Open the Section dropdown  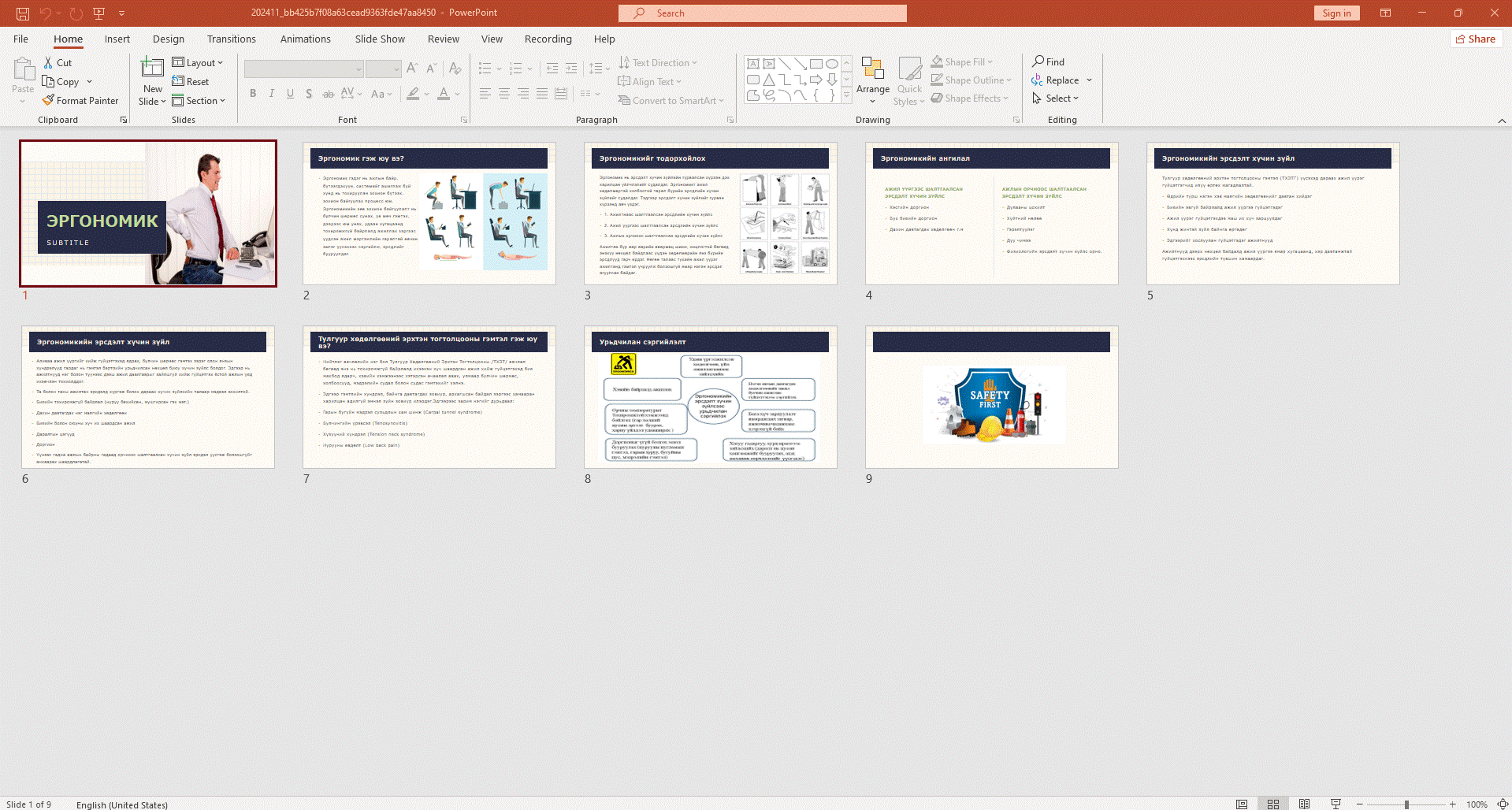click(199, 101)
